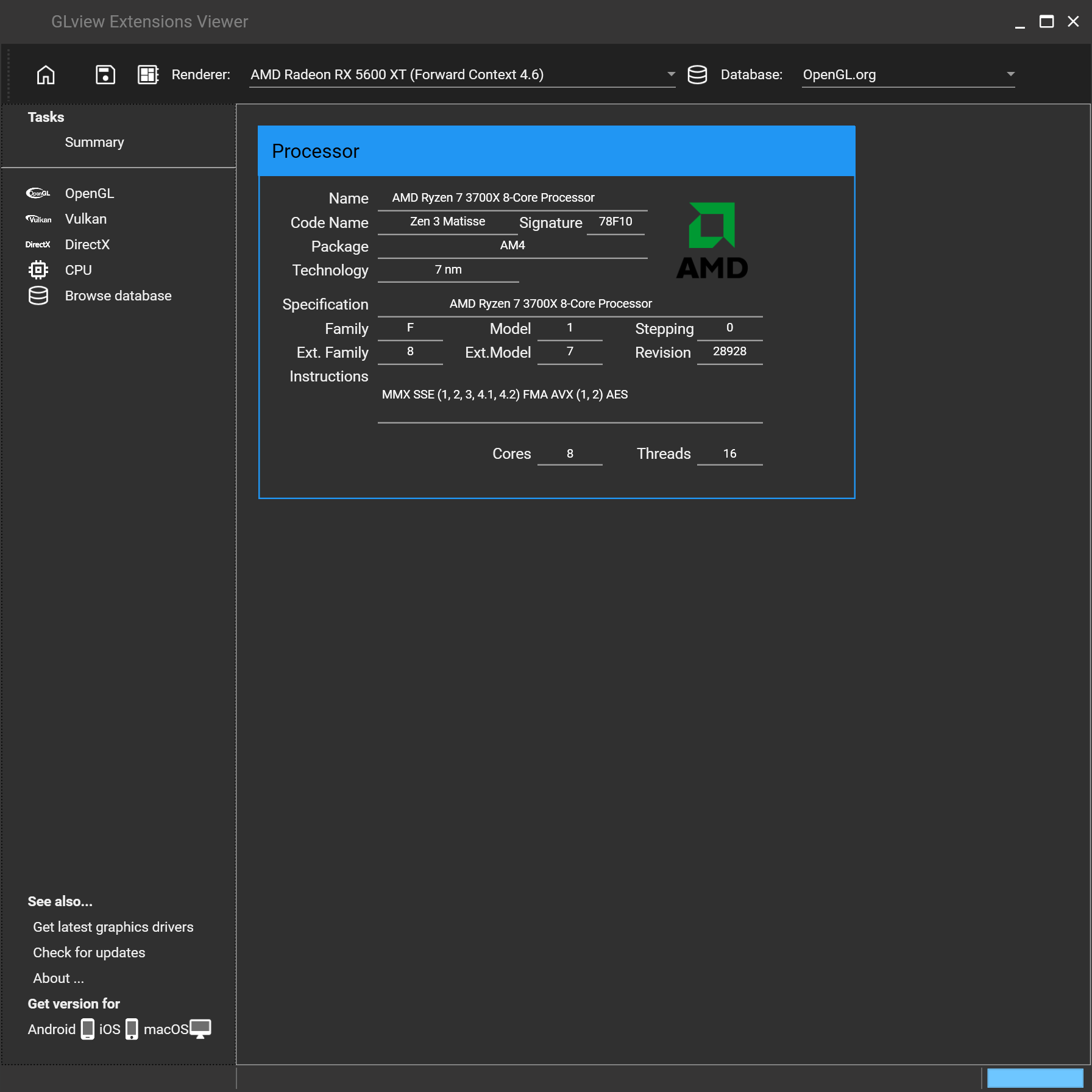Click Get latest graphics drivers link

(x=113, y=927)
